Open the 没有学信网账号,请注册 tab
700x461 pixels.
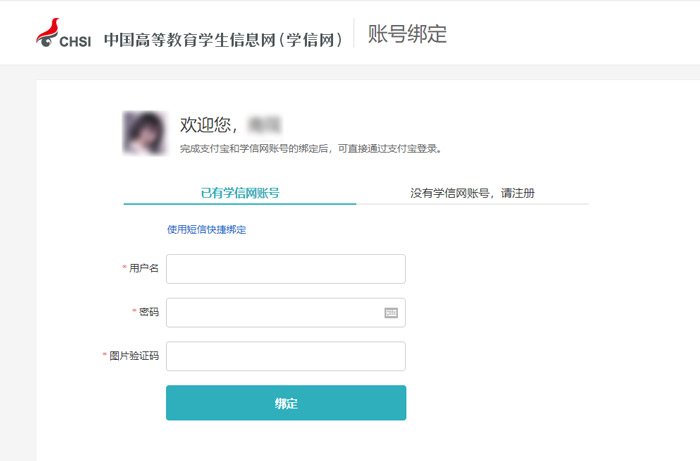click(x=472, y=193)
